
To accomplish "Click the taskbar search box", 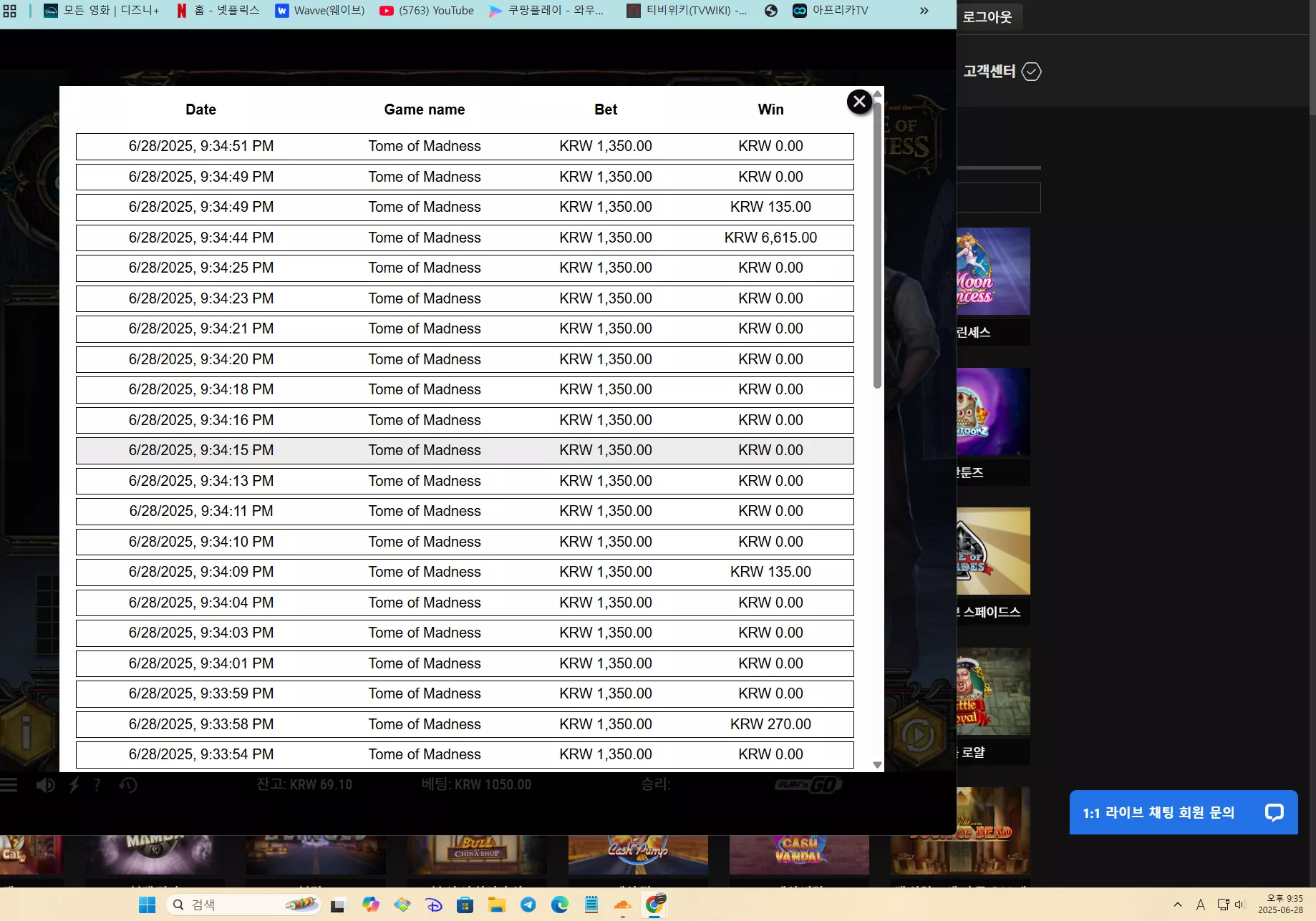I will [243, 905].
